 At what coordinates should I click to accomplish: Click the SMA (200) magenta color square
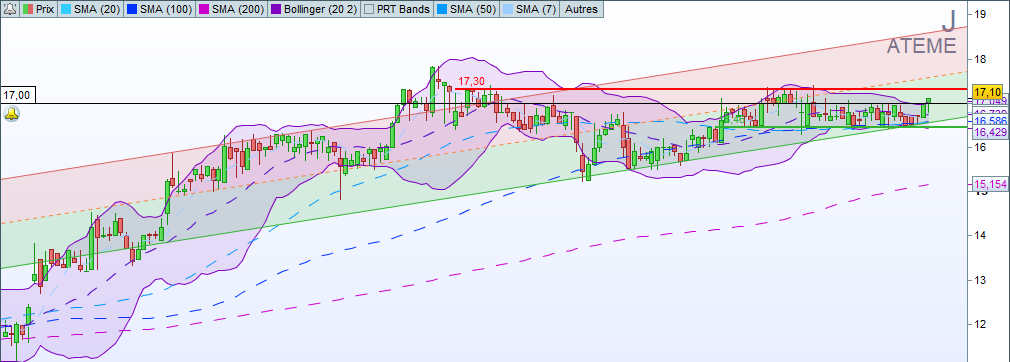(204, 9)
